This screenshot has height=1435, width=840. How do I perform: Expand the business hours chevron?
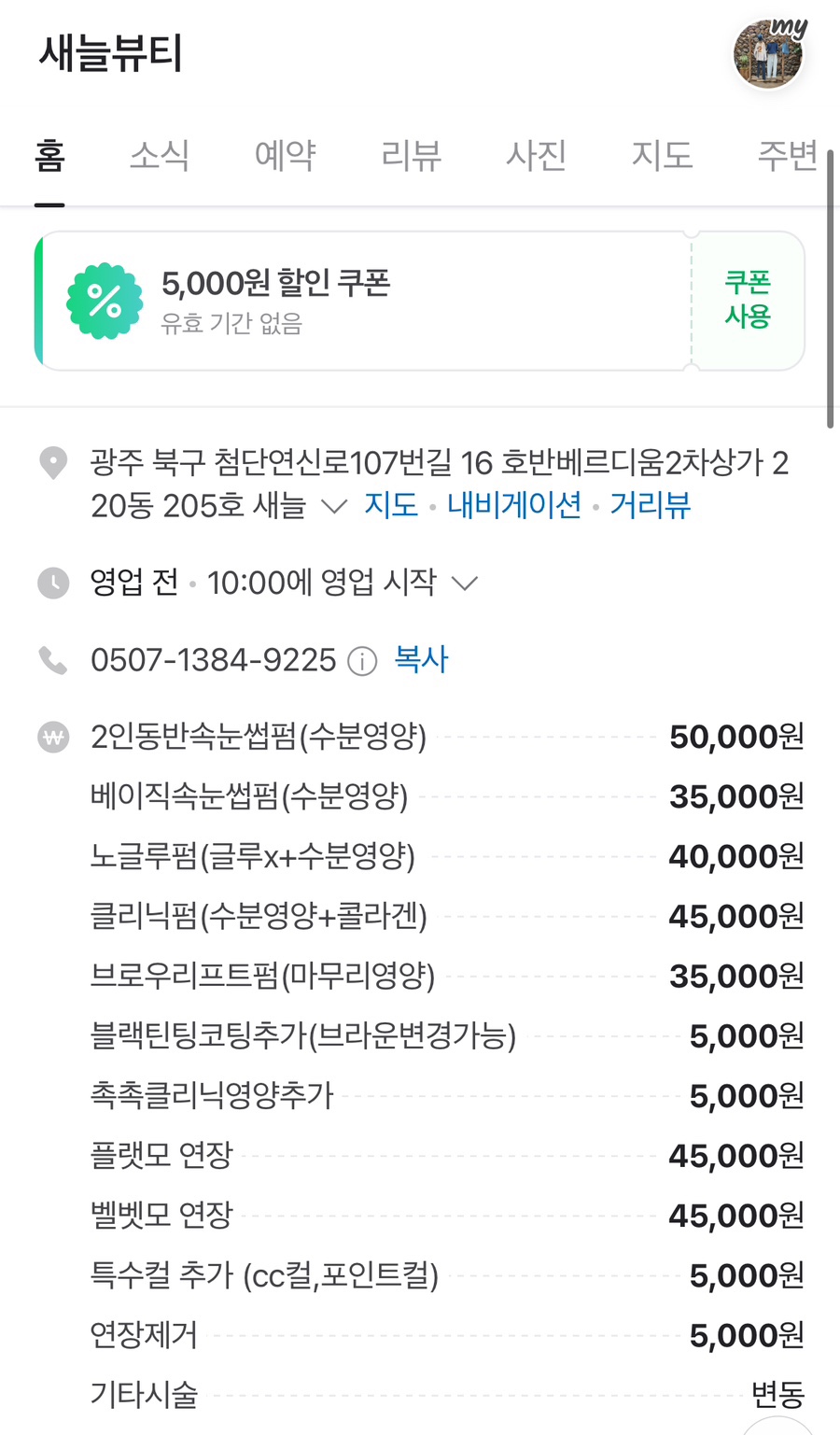click(465, 584)
